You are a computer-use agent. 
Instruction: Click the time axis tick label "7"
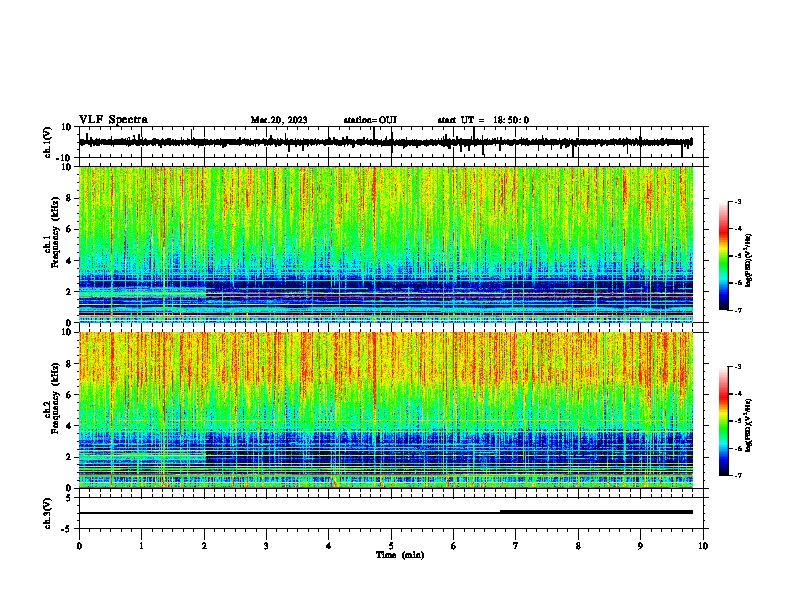(516, 546)
